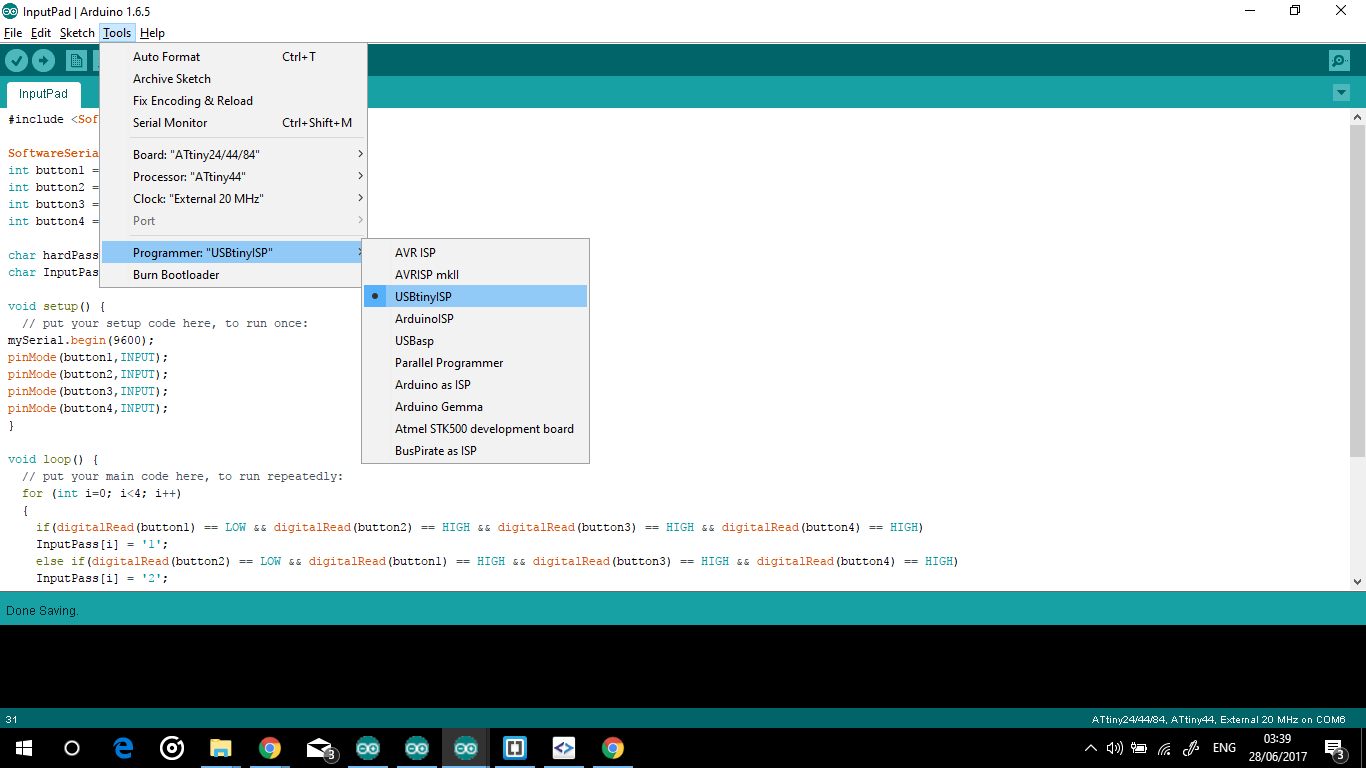Select the InputPad sketch tab
Image resolution: width=1366 pixels, height=768 pixels.
coord(43,94)
